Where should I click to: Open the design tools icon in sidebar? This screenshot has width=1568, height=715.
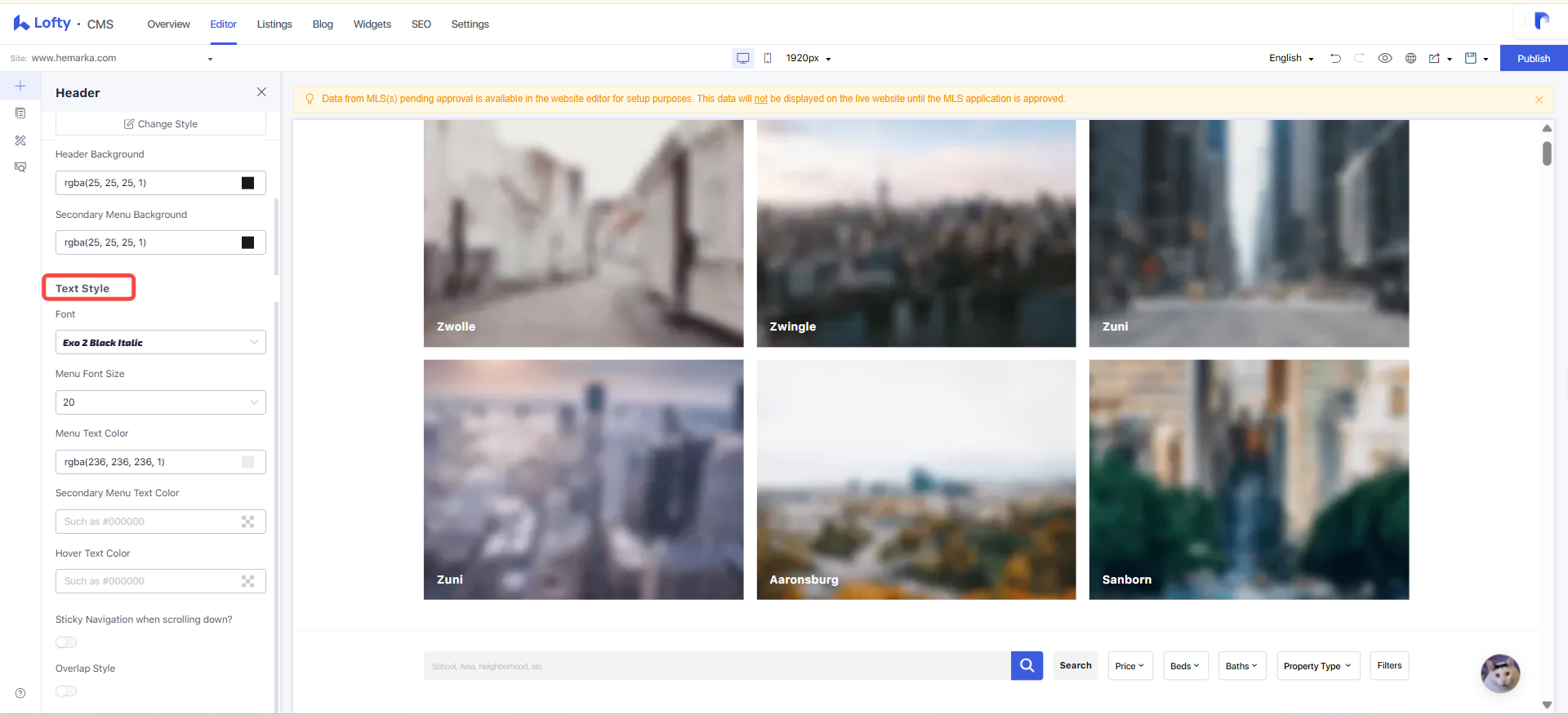20,140
